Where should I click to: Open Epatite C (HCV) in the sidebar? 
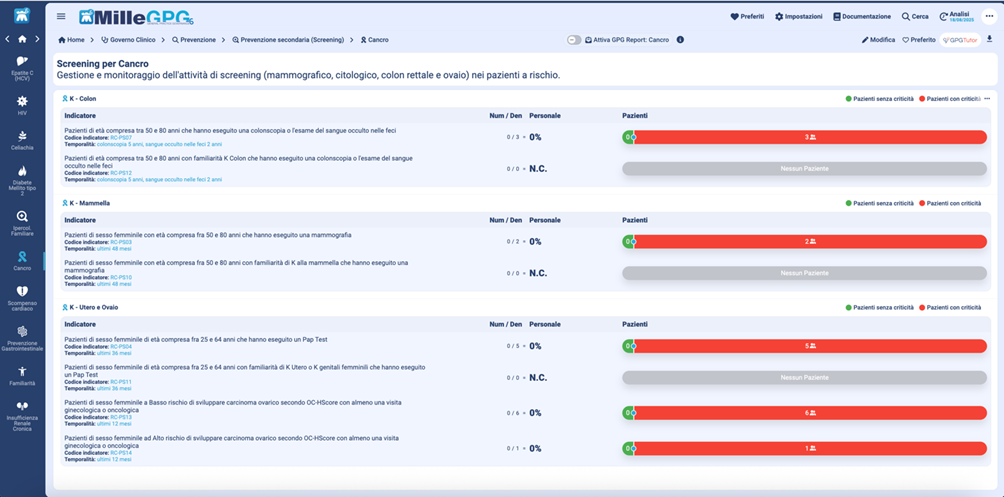click(22, 67)
